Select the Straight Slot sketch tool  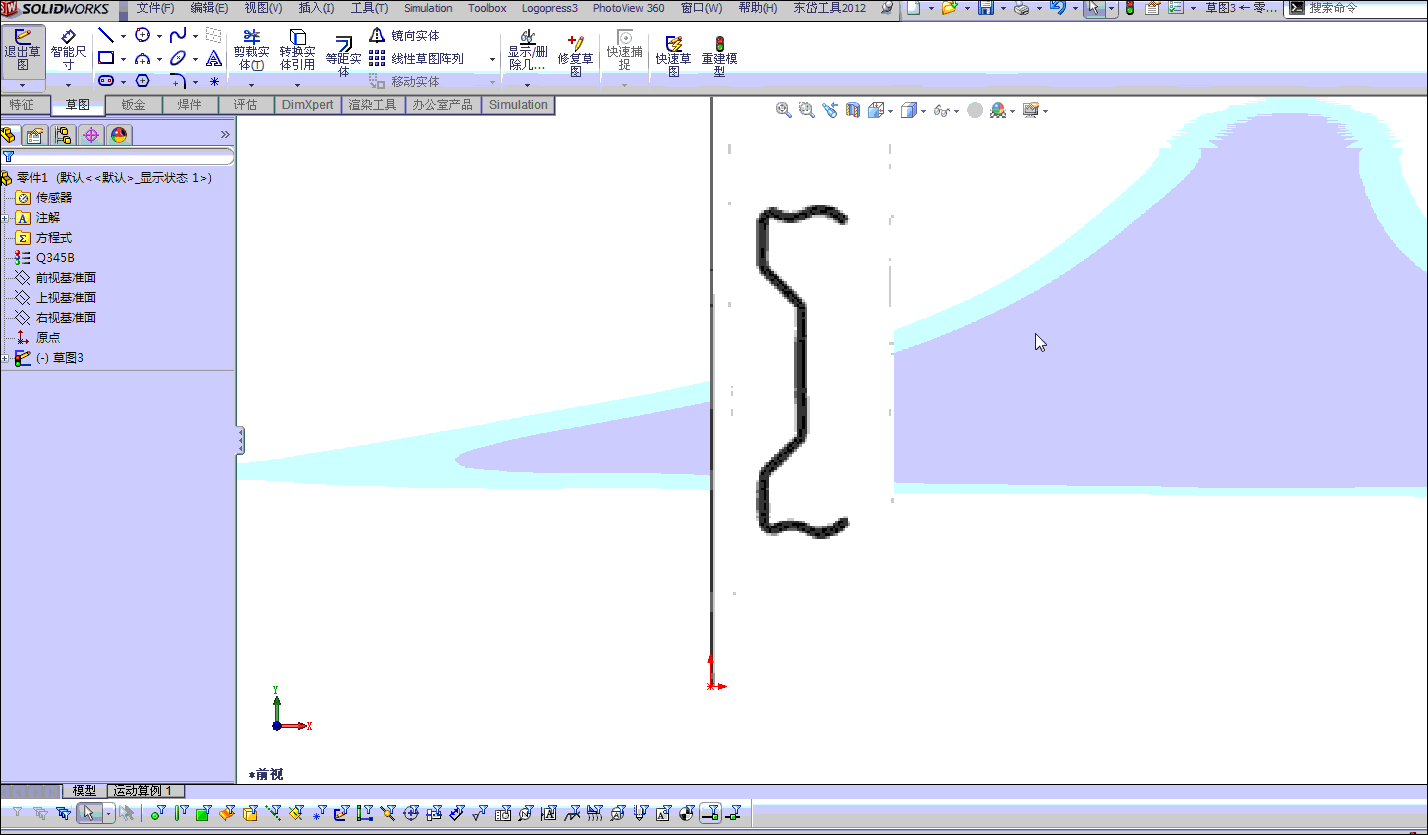(x=106, y=81)
